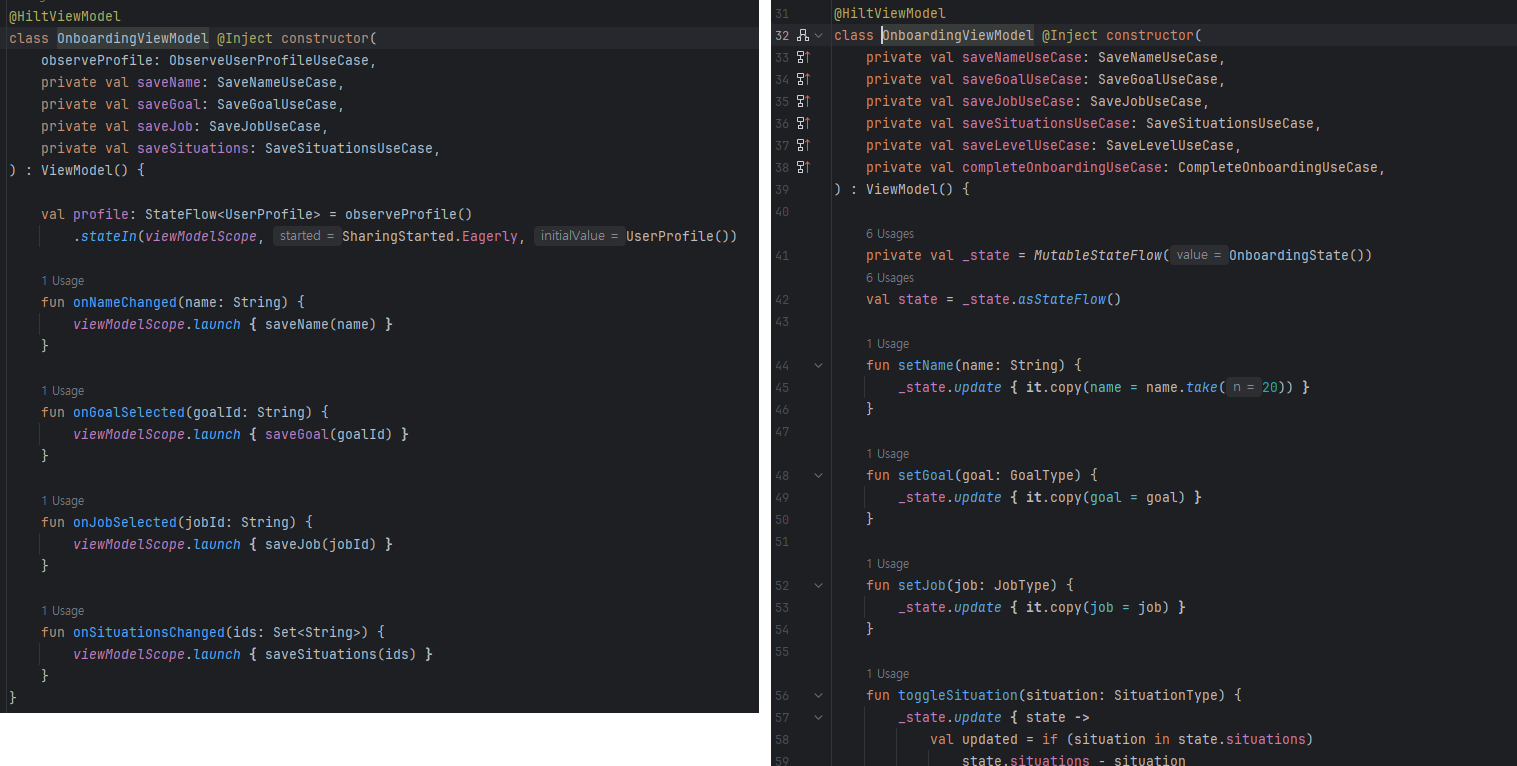
Task: Click the toggleSituation function name on line 56
Action: 957,695
